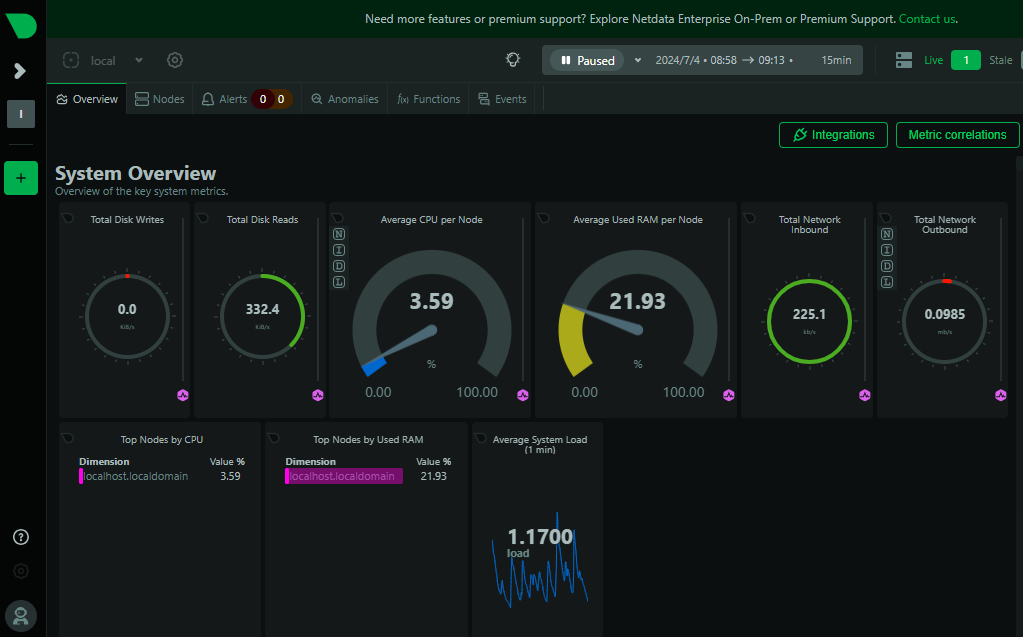Open the help question mark icon

pyautogui.click(x=21, y=537)
